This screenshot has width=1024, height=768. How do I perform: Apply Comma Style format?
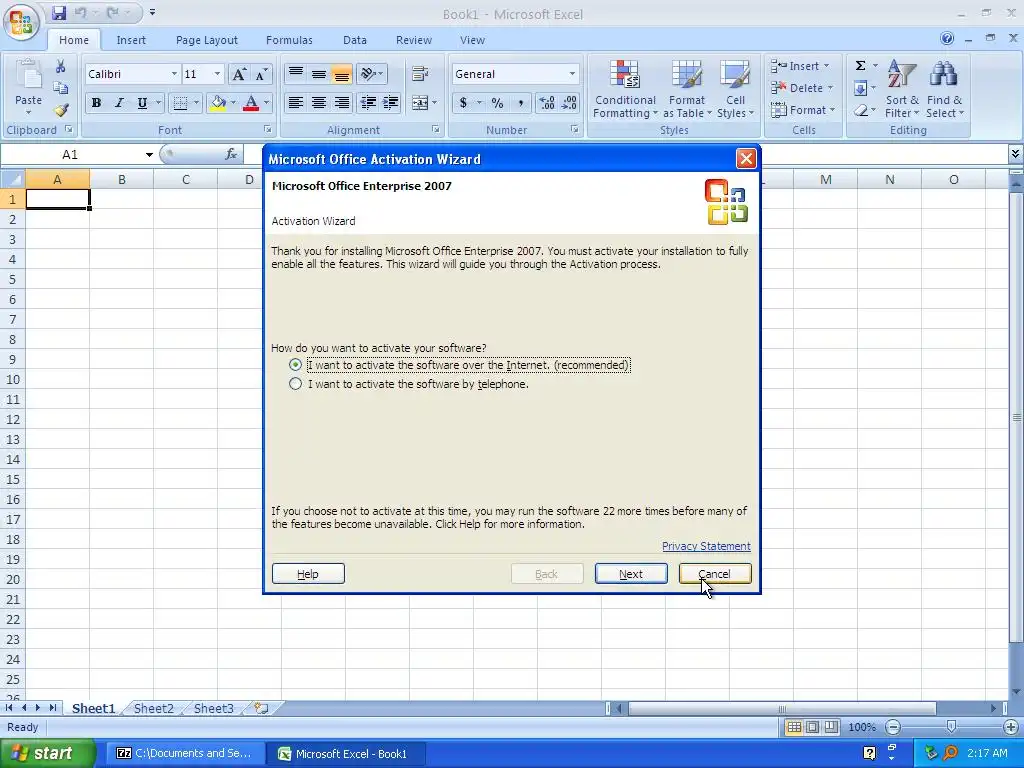point(520,103)
